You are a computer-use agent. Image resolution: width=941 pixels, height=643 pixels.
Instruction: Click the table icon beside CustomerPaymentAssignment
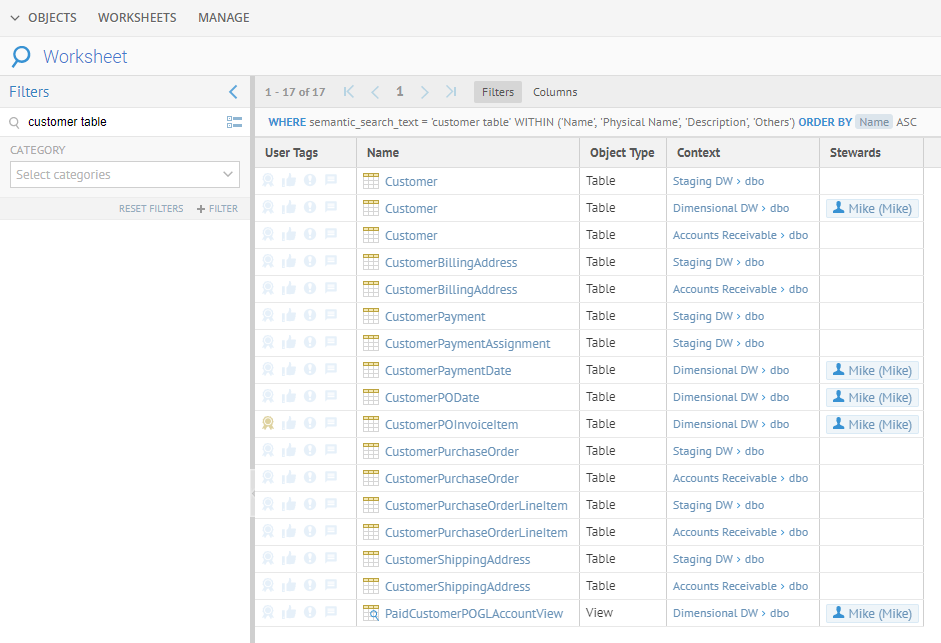point(371,343)
